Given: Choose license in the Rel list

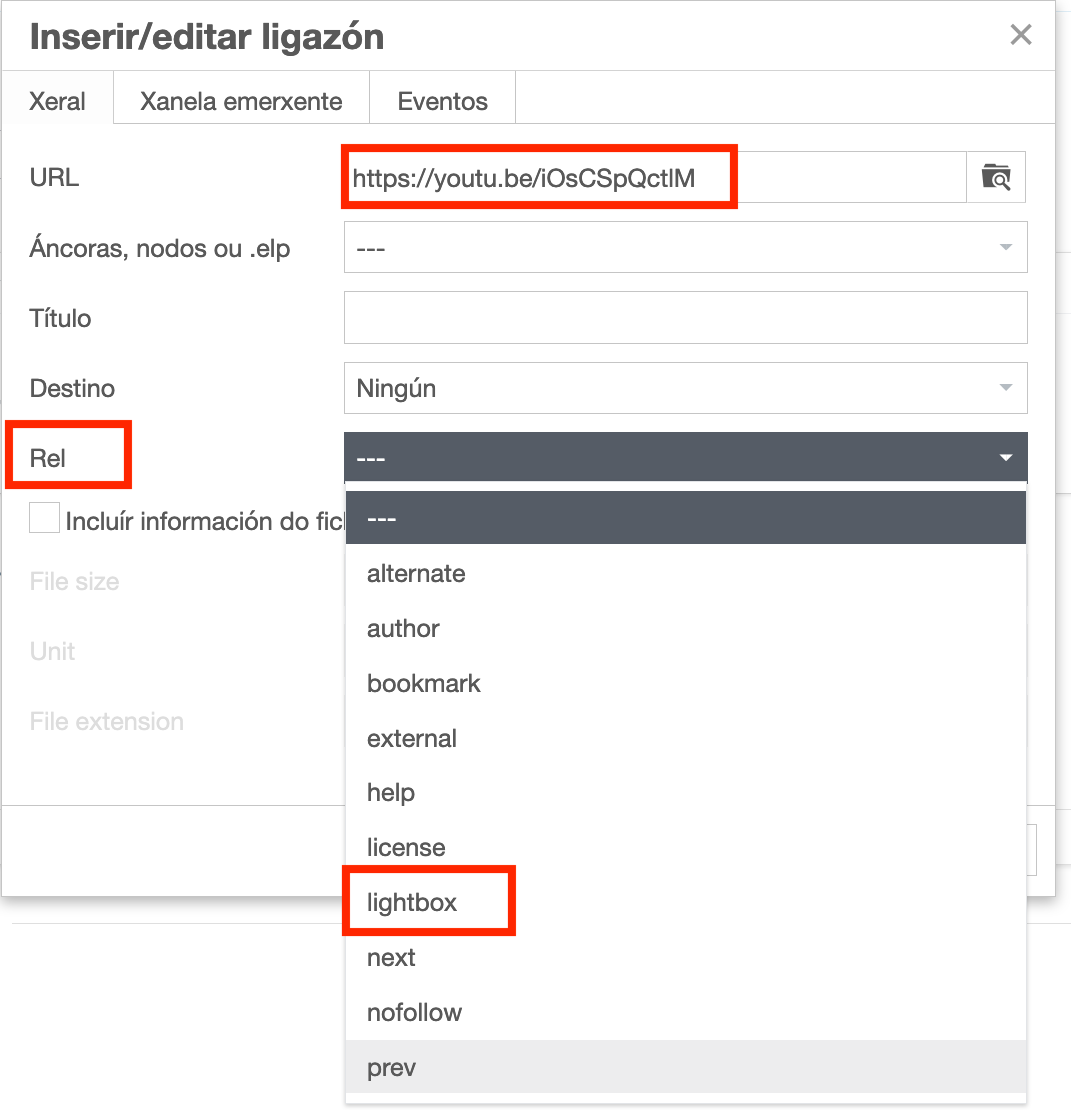Looking at the screenshot, I should (406, 848).
